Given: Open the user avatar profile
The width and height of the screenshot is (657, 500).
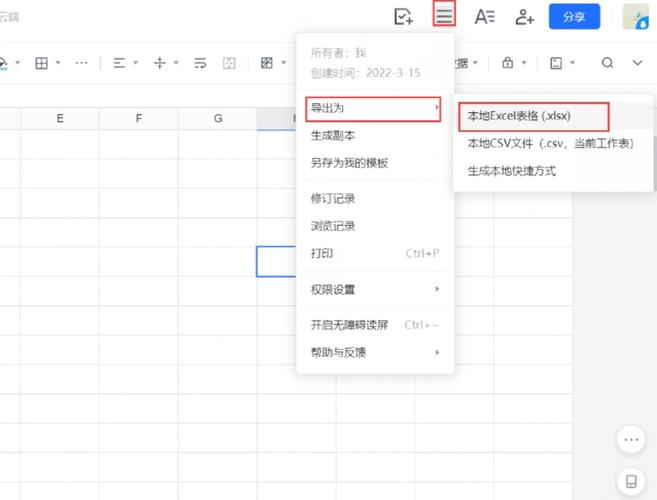Looking at the screenshot, I should (x=635, y=16).
